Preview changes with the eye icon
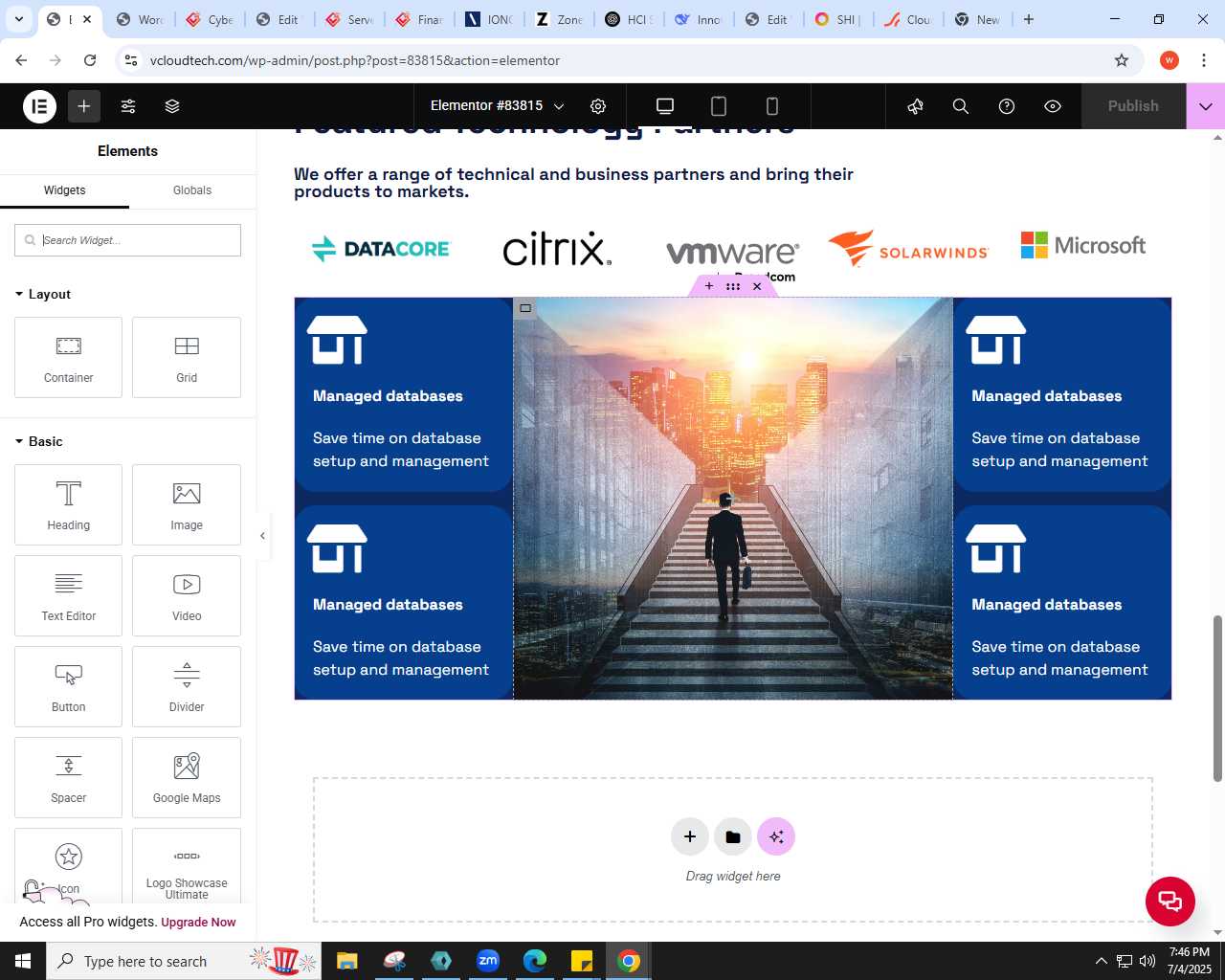The image size is (1225, 980). click(1053, 106)
